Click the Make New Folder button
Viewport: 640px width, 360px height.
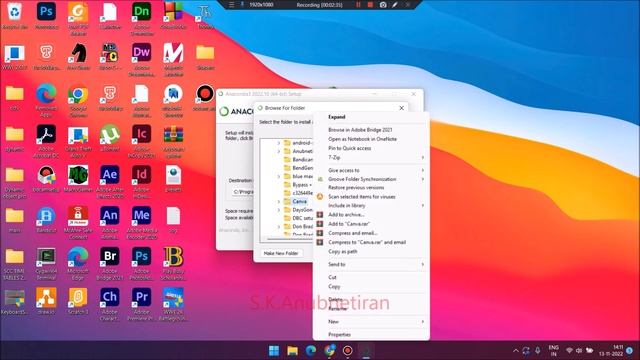(281, 253)
